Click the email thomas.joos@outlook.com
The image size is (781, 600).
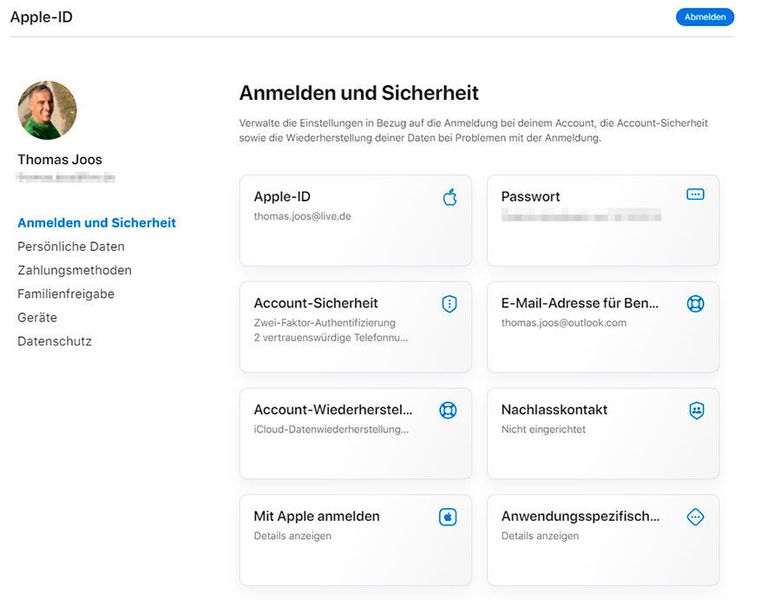564,323
